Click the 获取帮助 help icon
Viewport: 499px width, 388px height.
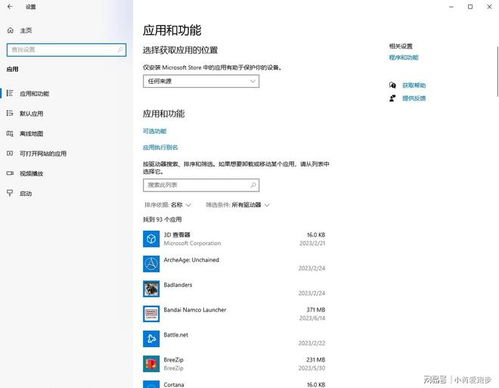[x=392, y=85]
